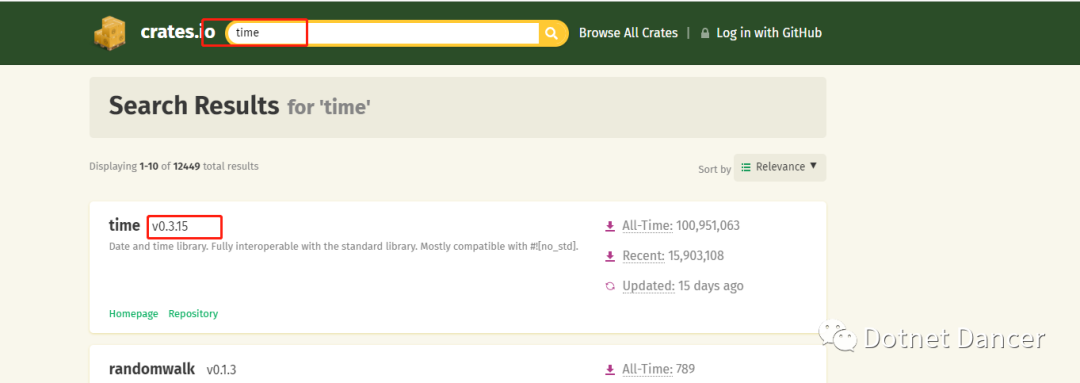Image resolution: width=1080 pixels, height=383 pixels.
Task: Click the All-Time download icon for time crate
Action: [610, 226]
